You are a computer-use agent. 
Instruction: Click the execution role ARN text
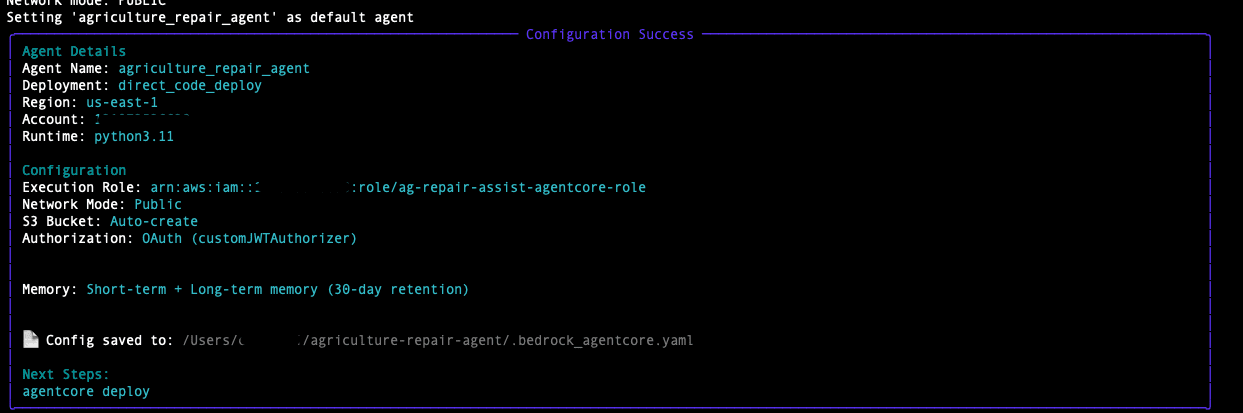point(397,187)
